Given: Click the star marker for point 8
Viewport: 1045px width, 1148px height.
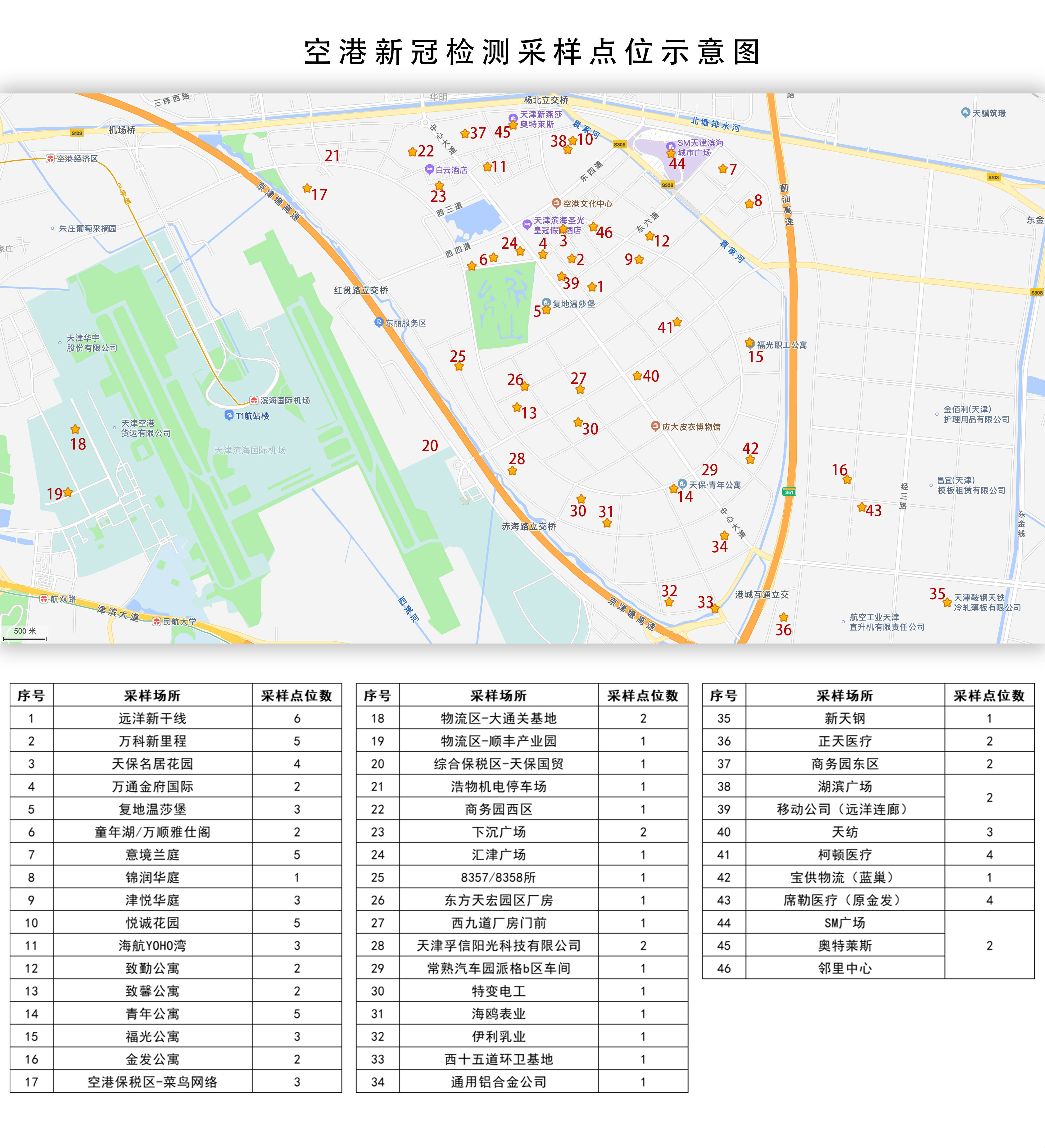Looking at the screenshot, I should tap(749, 203).
